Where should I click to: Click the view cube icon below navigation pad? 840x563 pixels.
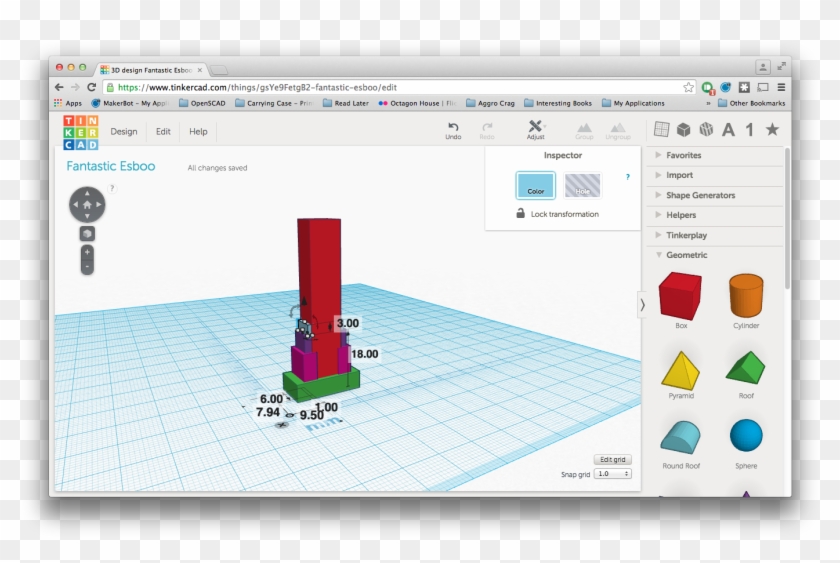point(87,234)
